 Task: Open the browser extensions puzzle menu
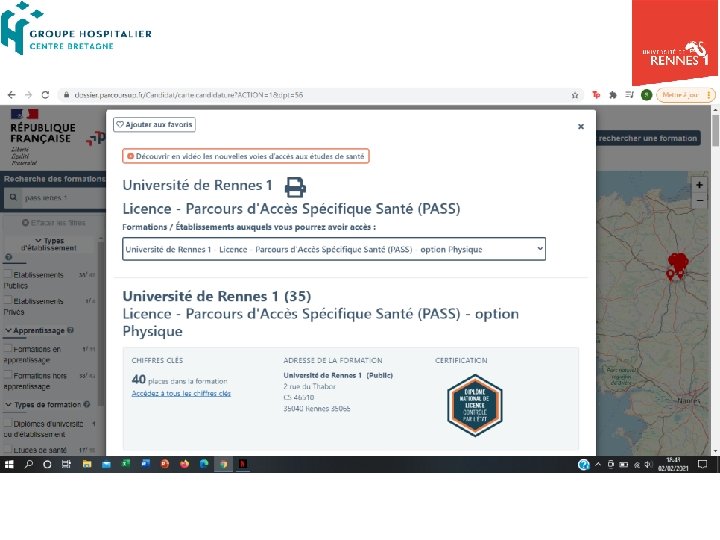(x=613, y=95)
